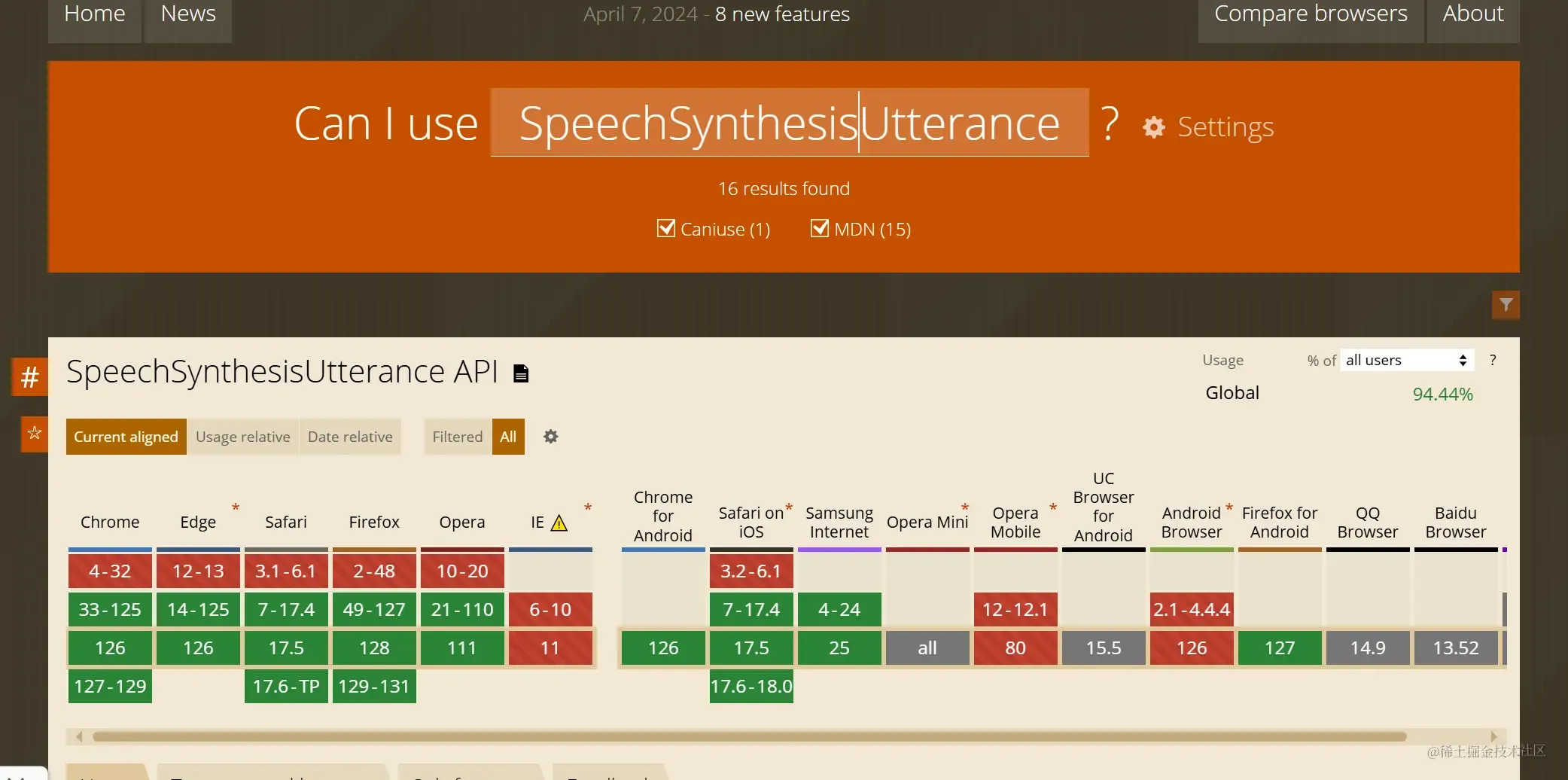This screenshot has height=780, width=1568.
Task: Switch the browser view to Filtered
Action: click(x=458, y=437)
